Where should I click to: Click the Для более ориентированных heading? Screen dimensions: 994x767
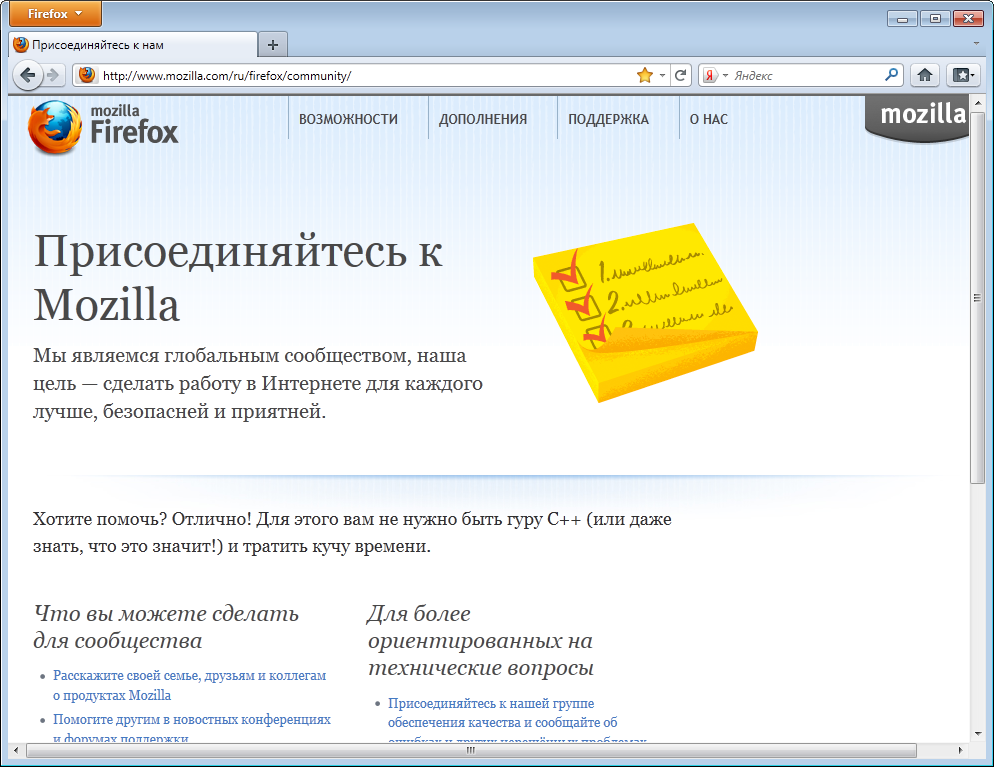481,640
